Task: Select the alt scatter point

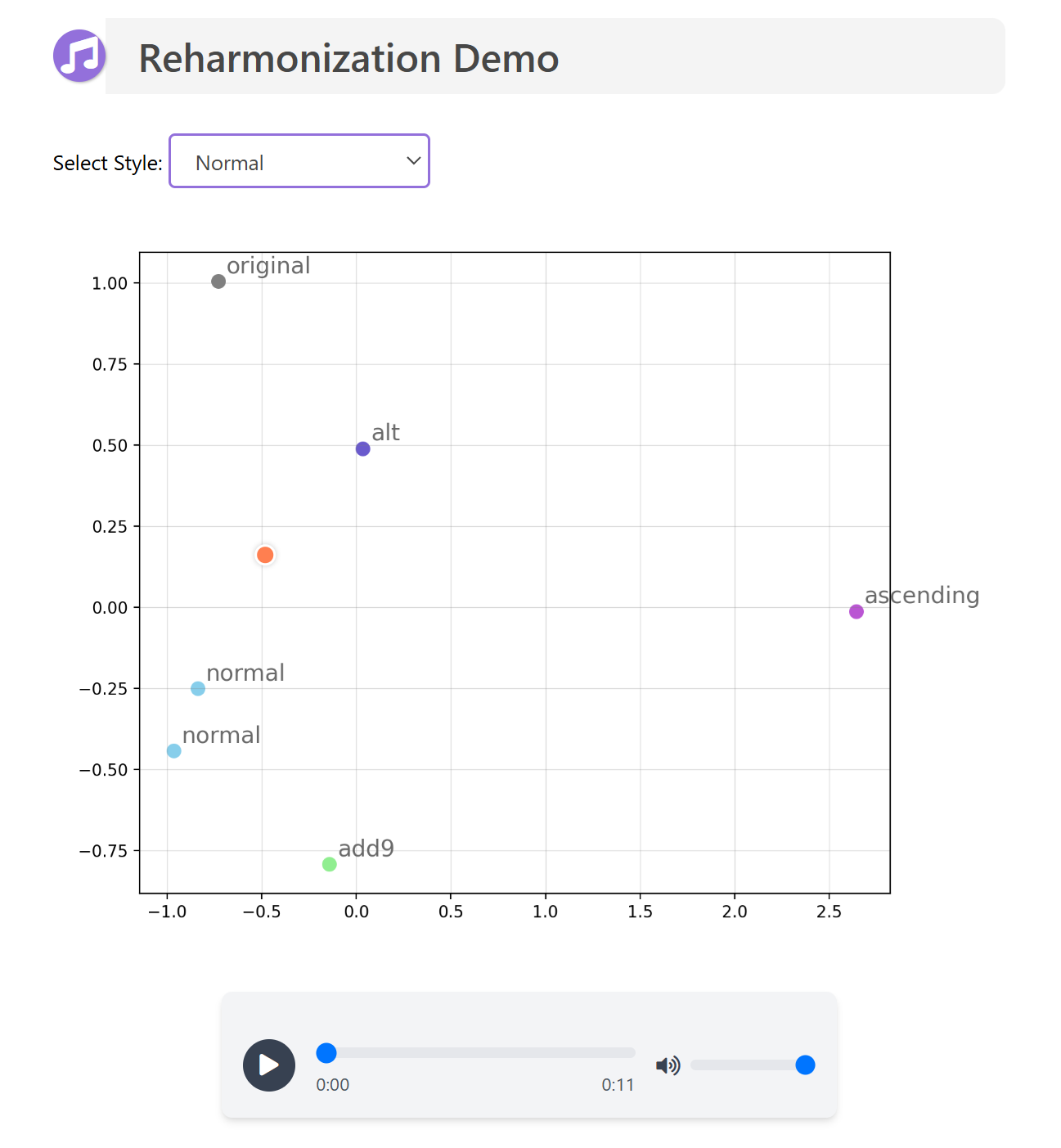Action: pyautogui.click(x=363, y=449)
